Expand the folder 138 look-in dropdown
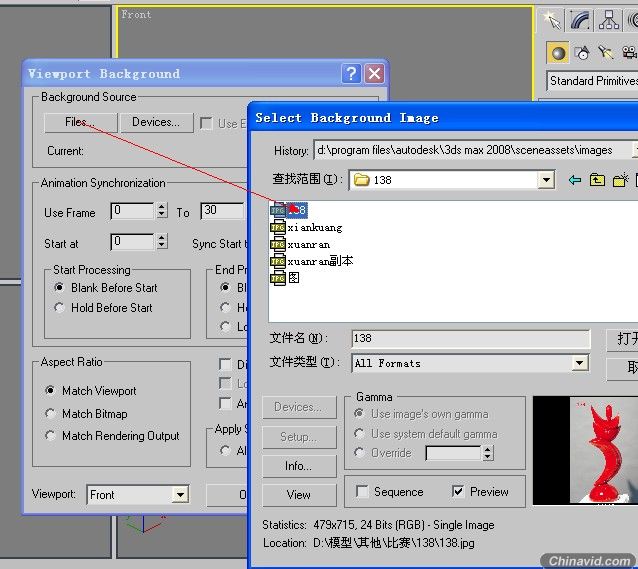This screenshot has width=638, height=569. tap(546, 180)
